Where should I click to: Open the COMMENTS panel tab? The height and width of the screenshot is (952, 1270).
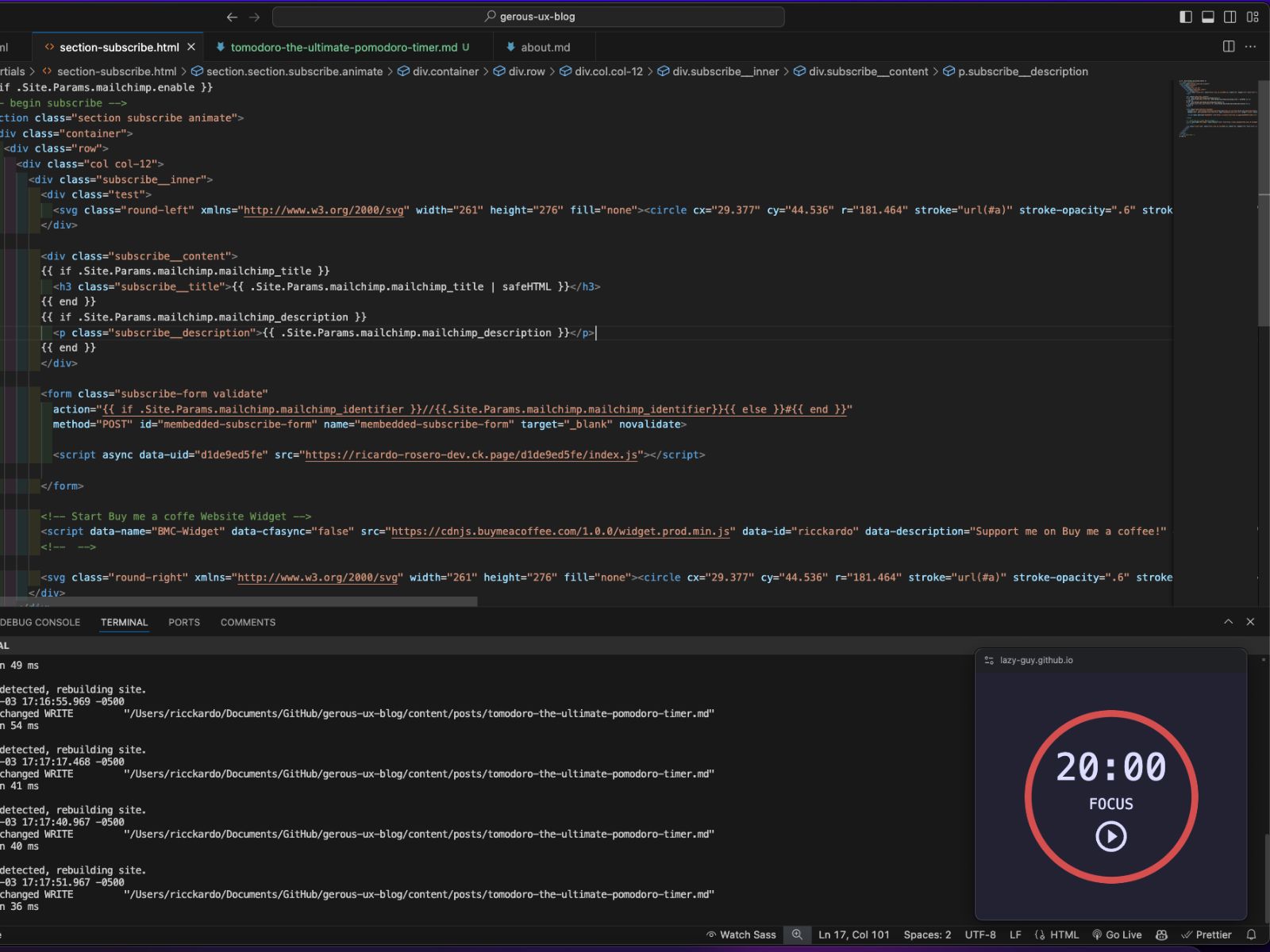248,623
